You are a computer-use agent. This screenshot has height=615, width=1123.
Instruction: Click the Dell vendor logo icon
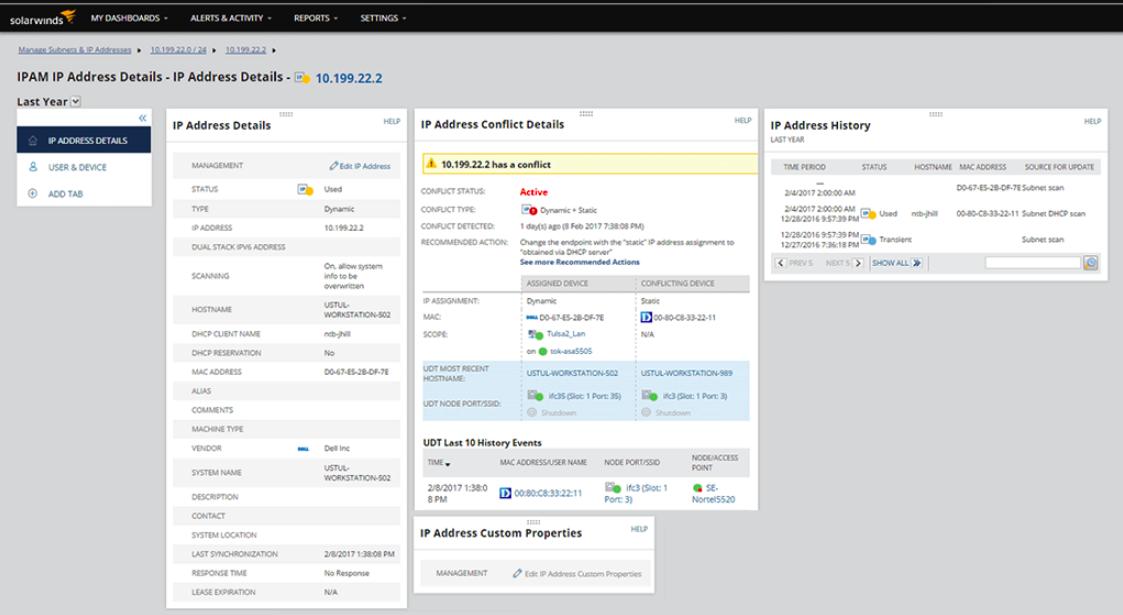(303, 449)
